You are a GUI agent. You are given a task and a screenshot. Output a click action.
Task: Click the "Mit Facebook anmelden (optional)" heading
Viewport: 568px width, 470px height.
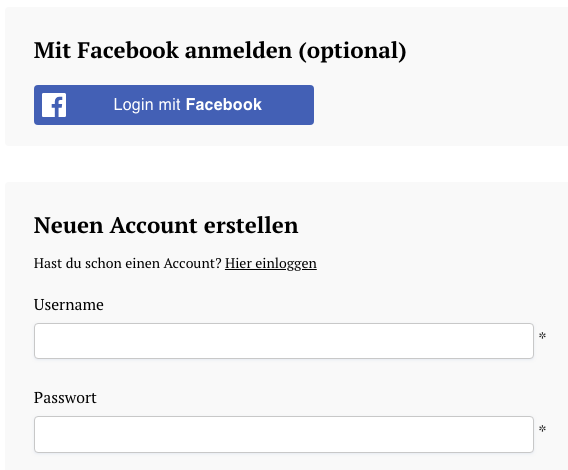(x=220, y=50)
